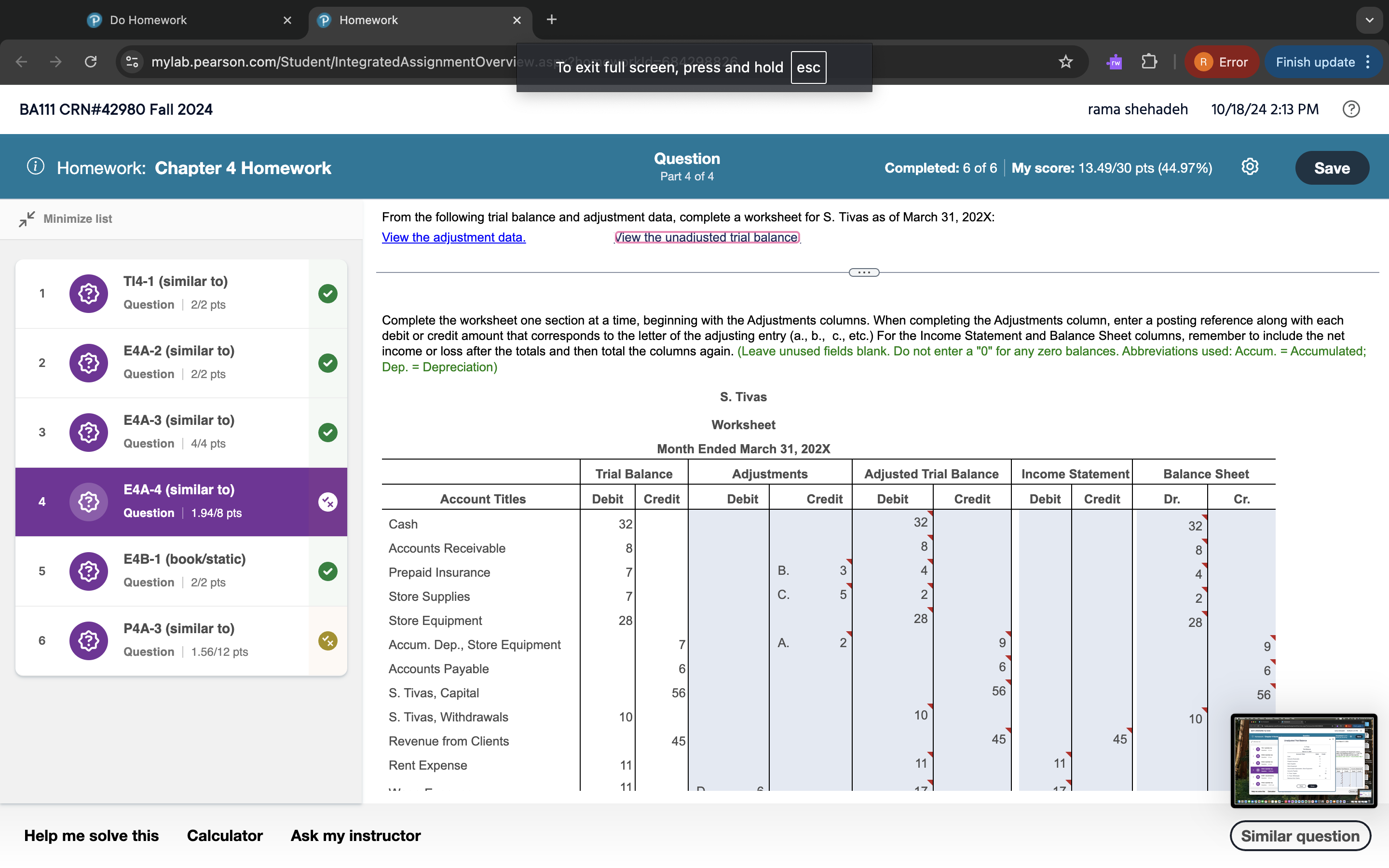This screenshot has width=1389, height=868.
Task: Reload the page
Action: tap(91, 62)
